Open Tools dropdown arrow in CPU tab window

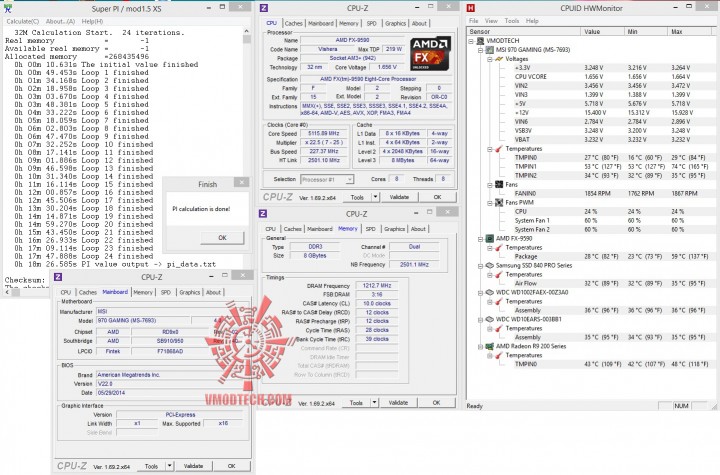tap(375, 197)
